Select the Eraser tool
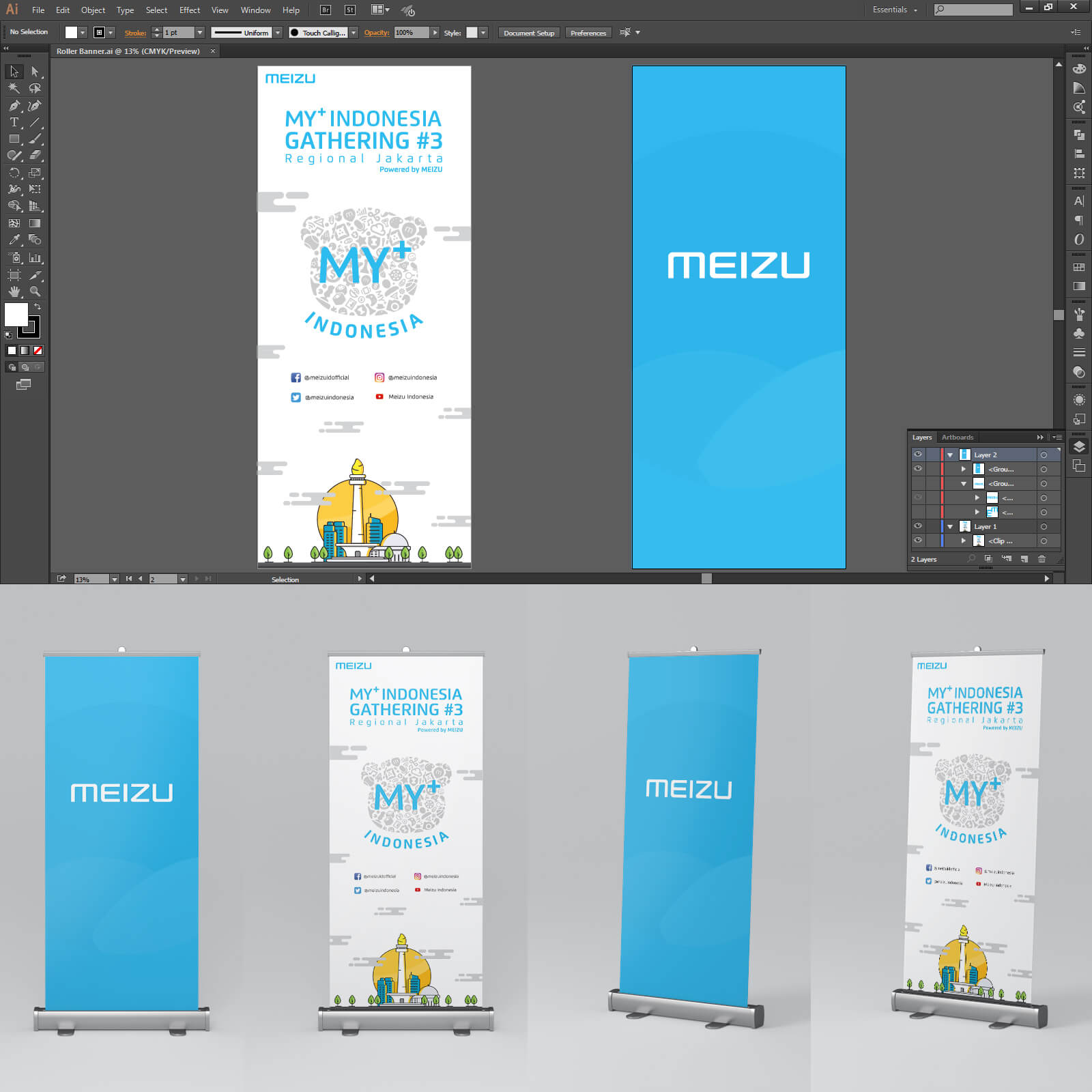This screenshot has height=1092, width=1092. 35,156
